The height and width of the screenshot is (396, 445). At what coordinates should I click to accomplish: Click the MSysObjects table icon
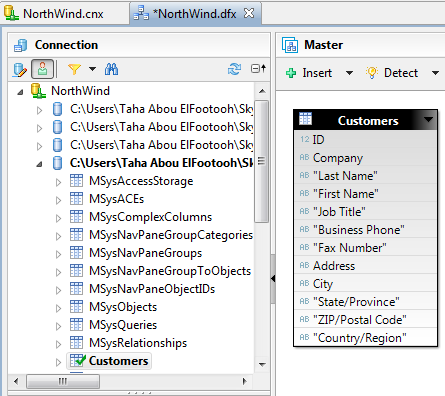pos(76,307)
